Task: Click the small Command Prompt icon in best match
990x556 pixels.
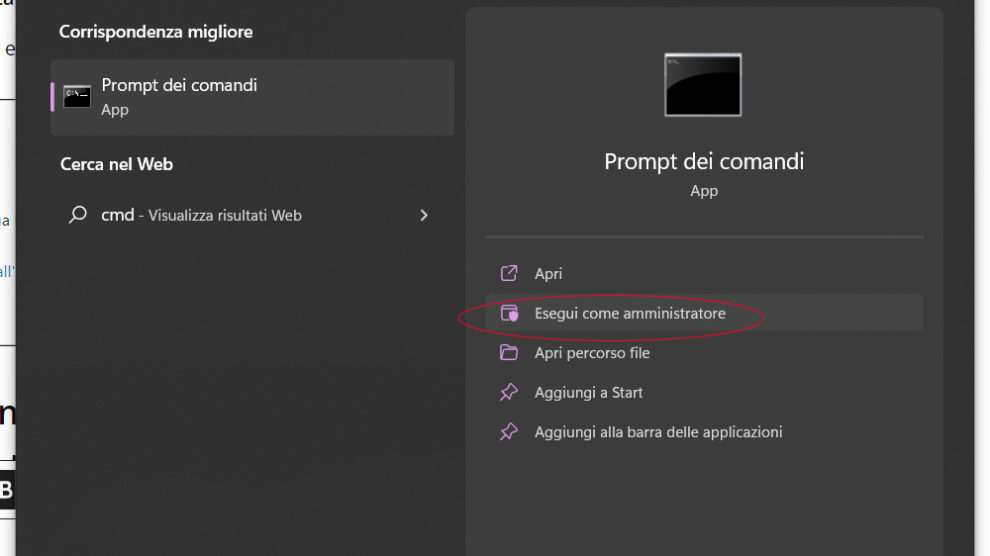Action: click(x=77, y=96)
